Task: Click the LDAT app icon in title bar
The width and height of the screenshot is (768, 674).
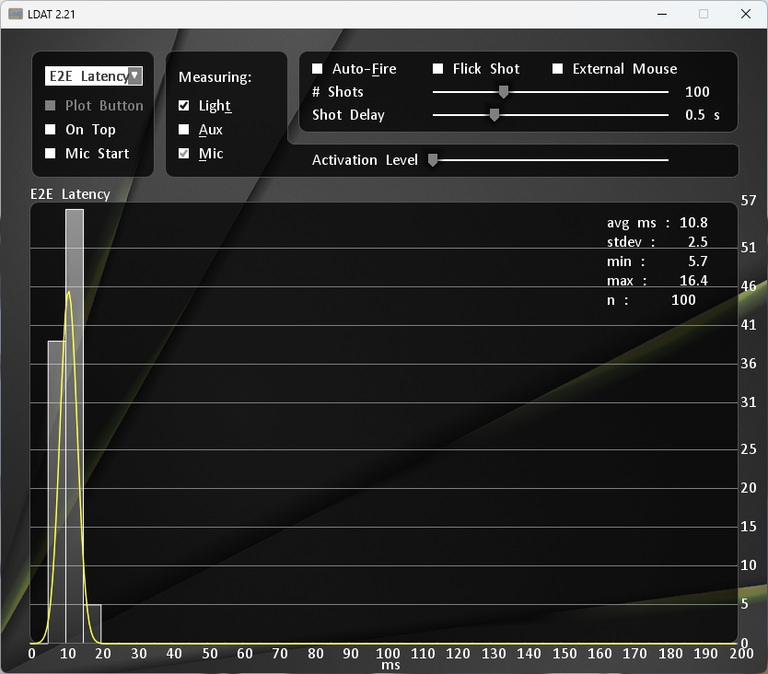Action: point(15,14)
